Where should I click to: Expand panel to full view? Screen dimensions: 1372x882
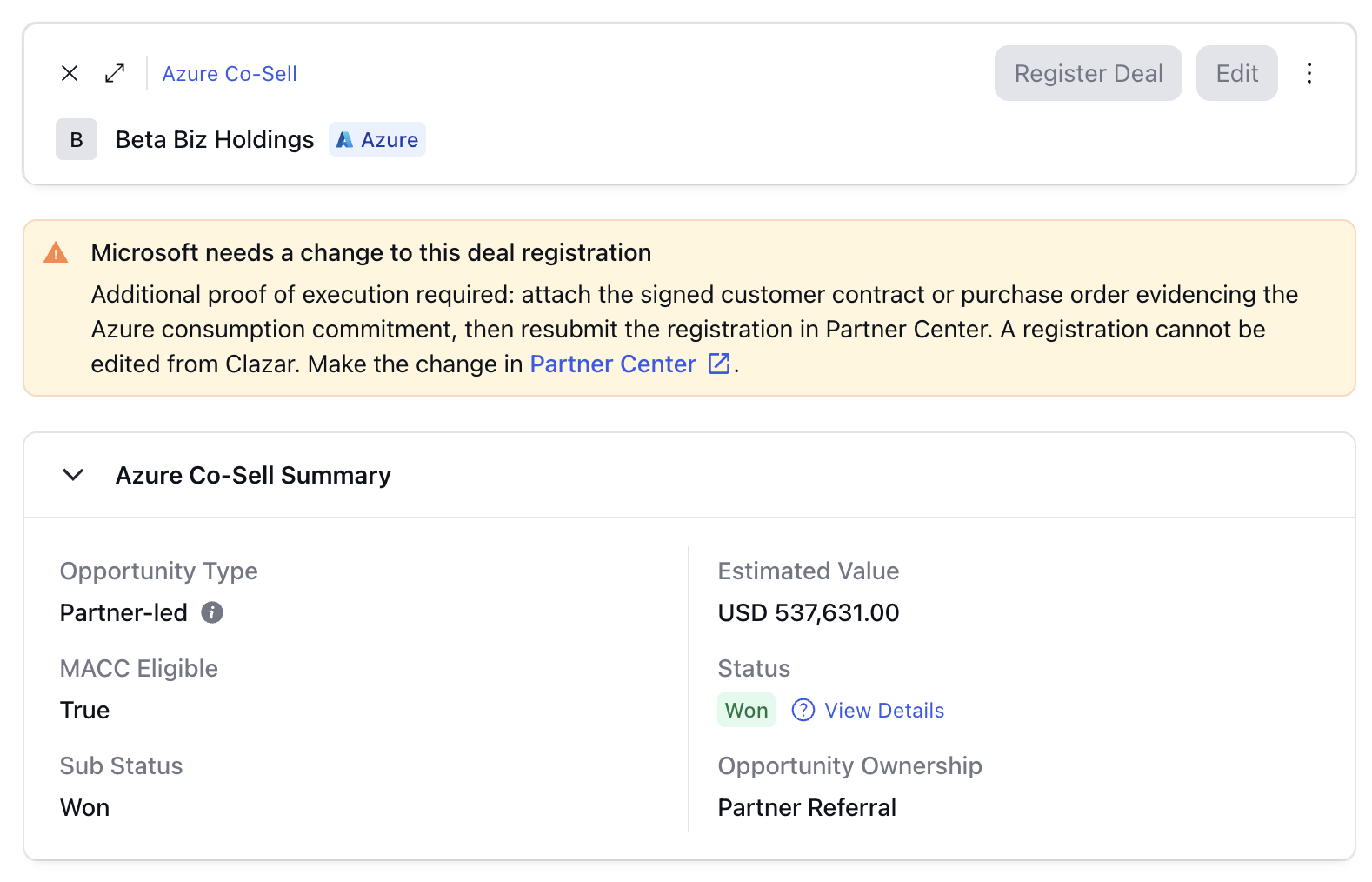click(x=115, y=73)
